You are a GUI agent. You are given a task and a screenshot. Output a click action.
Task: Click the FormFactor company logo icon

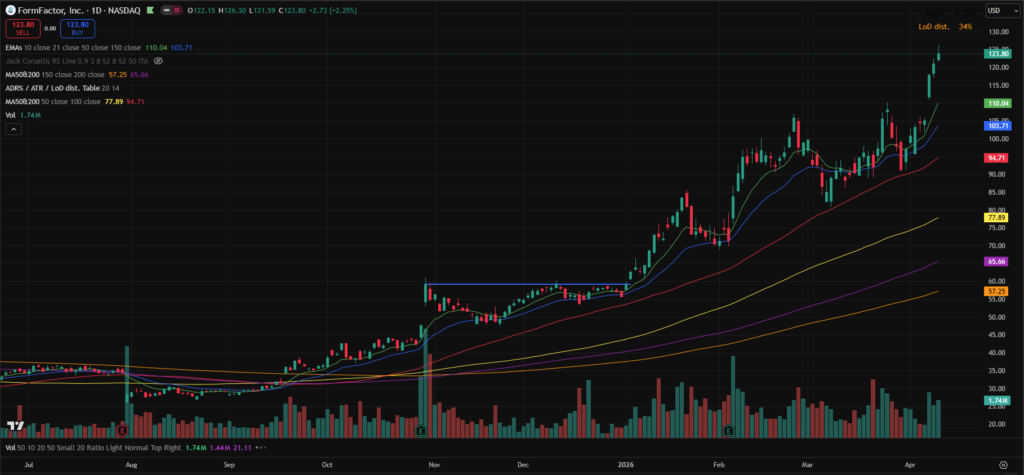pyautogui.click(x=9, y=9)
